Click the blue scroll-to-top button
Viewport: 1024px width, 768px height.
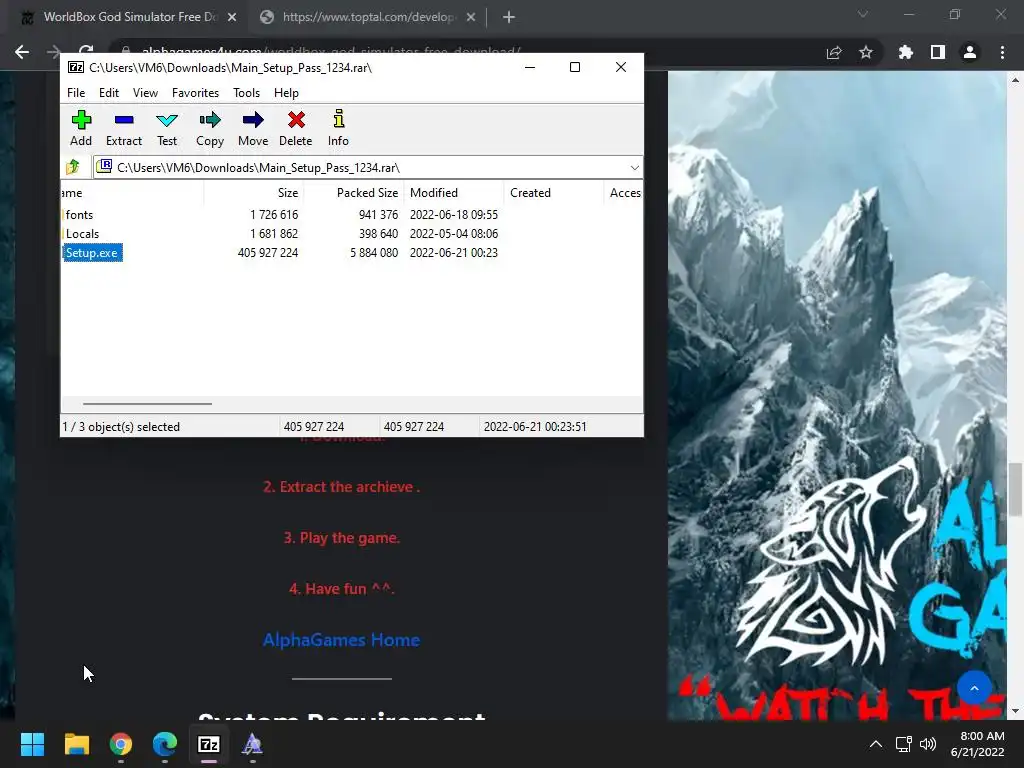[974, 688]
